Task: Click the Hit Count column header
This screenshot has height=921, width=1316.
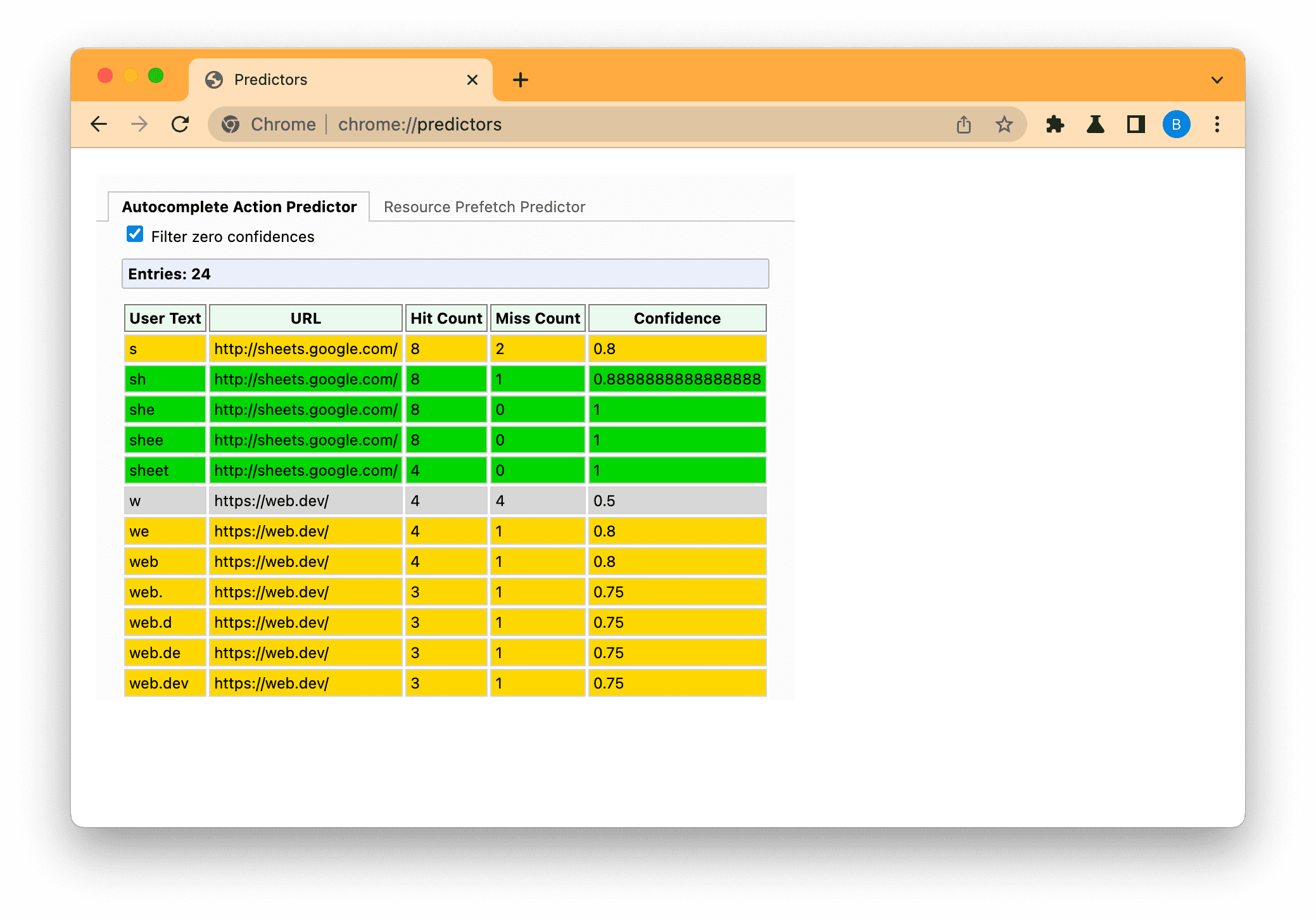Action: [x=446, y=318]
